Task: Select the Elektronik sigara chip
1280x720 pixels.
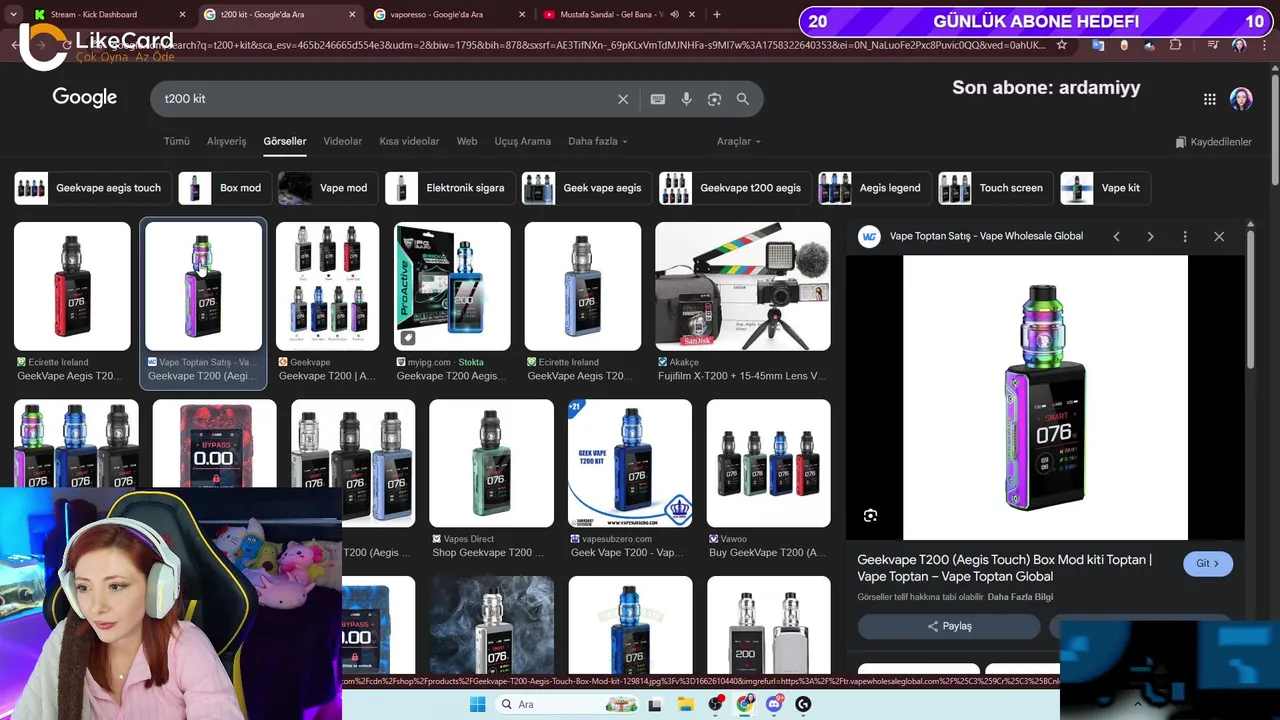Action: click(449, 188)
